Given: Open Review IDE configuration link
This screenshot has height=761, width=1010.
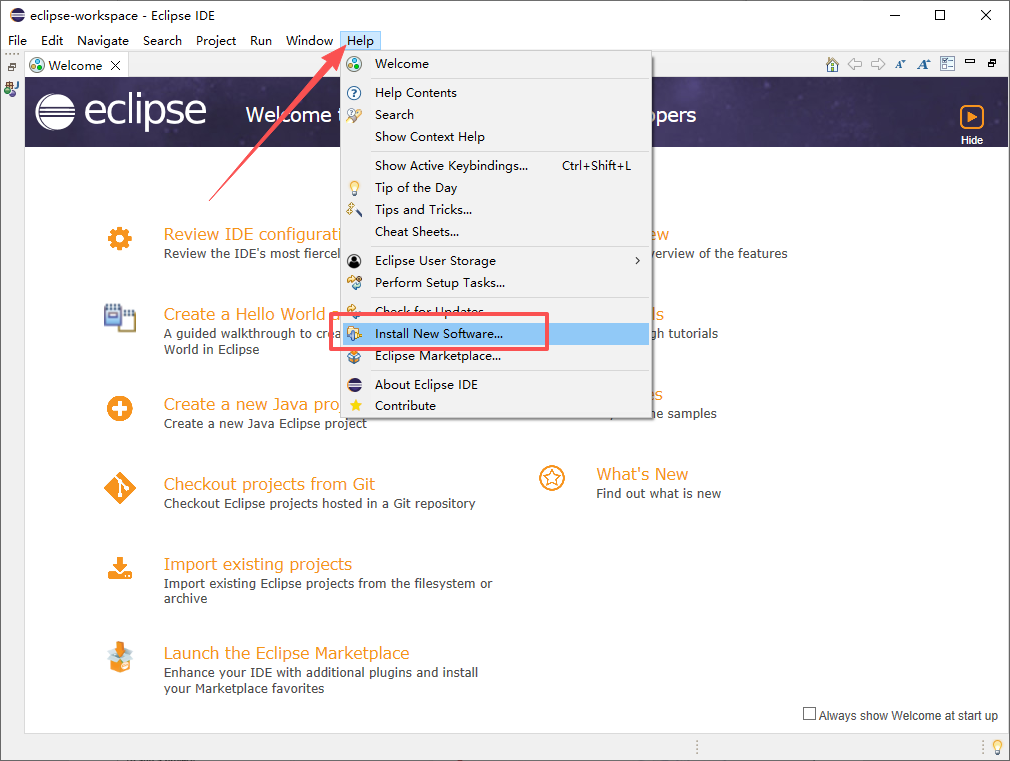Looking at the screenshot, I should pyautogui.click(x=252, y=234).
